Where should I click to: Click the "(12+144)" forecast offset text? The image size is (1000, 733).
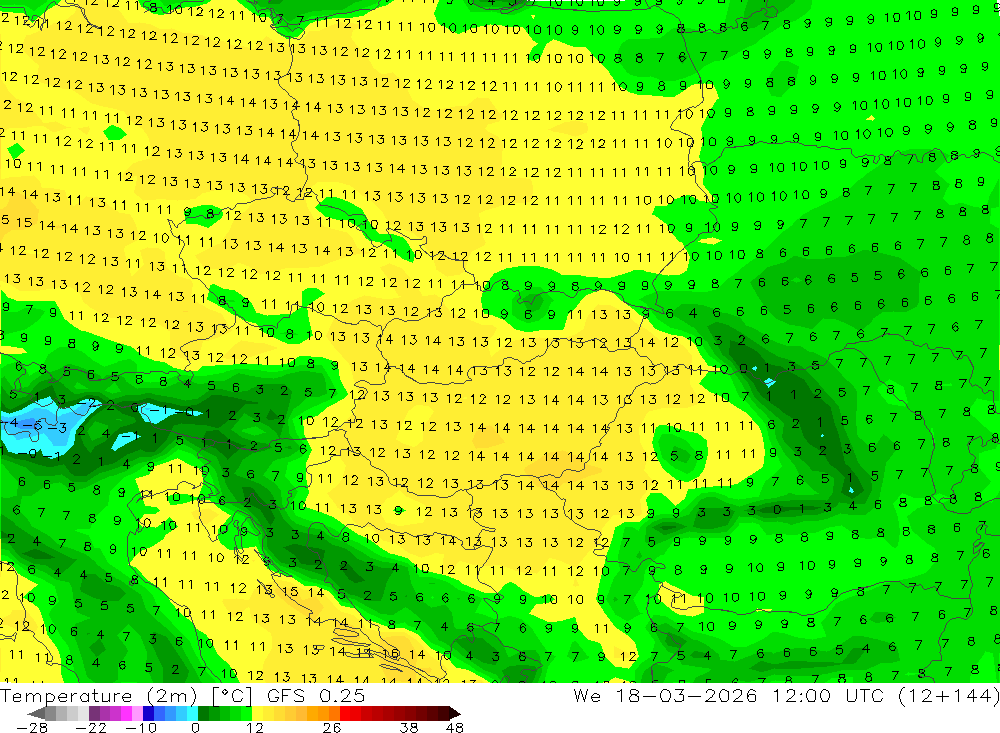pyautogui.click(x=949, y=696)
